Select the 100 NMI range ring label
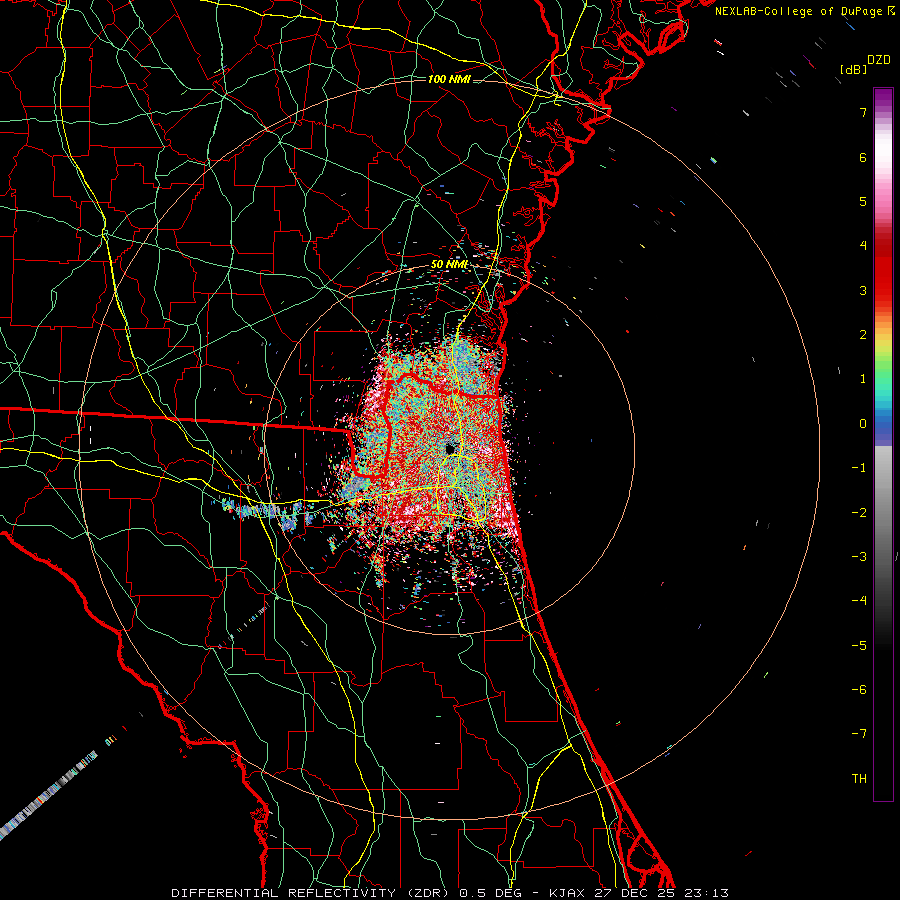The height and width of the screenshot is (900, 900). coord(449,79)
